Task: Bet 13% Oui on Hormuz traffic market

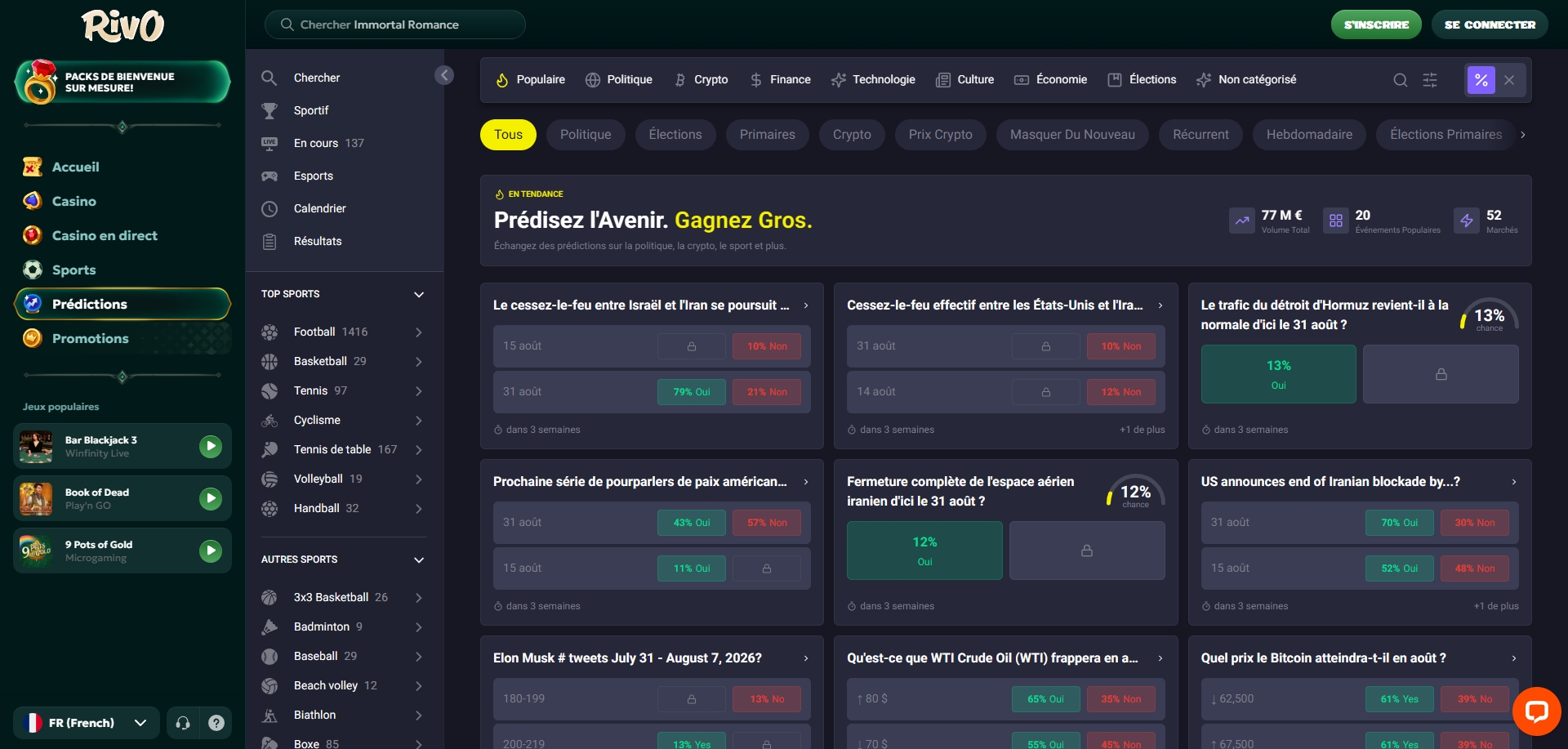Action: pos(1278,374)
